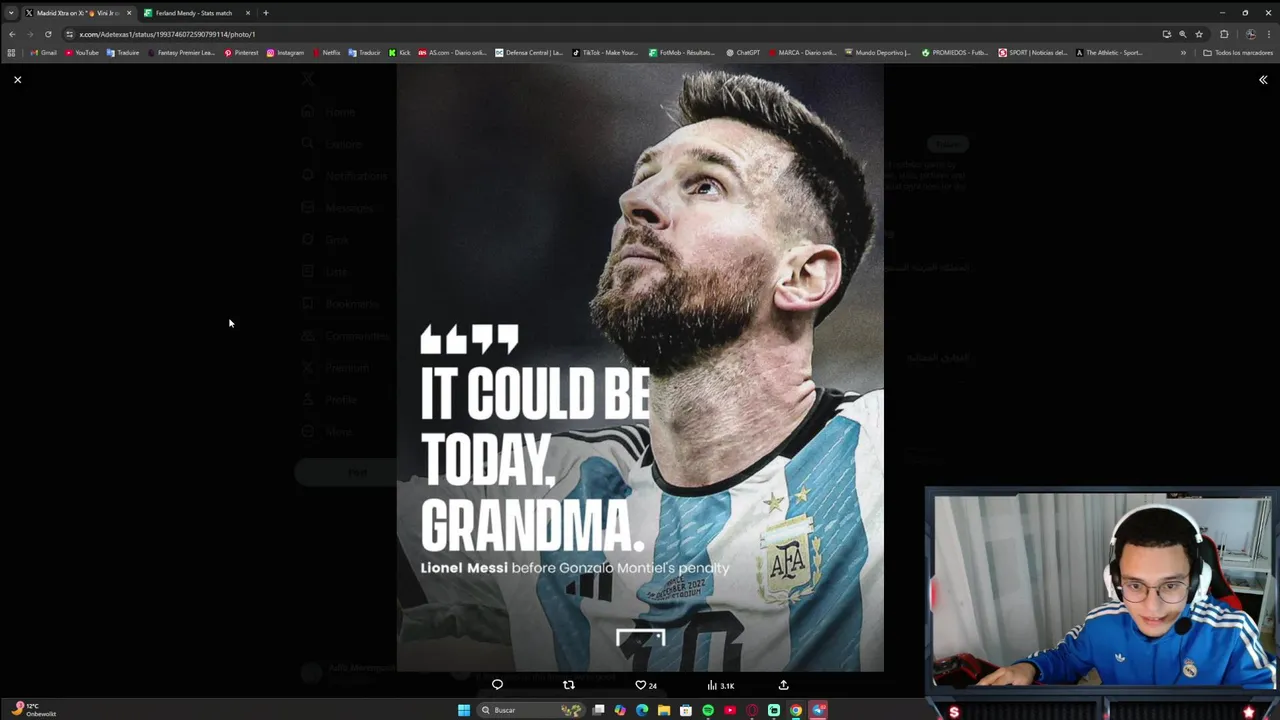Image resolution: width=1280 pixels, height=720 pixels.
Task: Open Gmail bookmark
Action: 43,53
